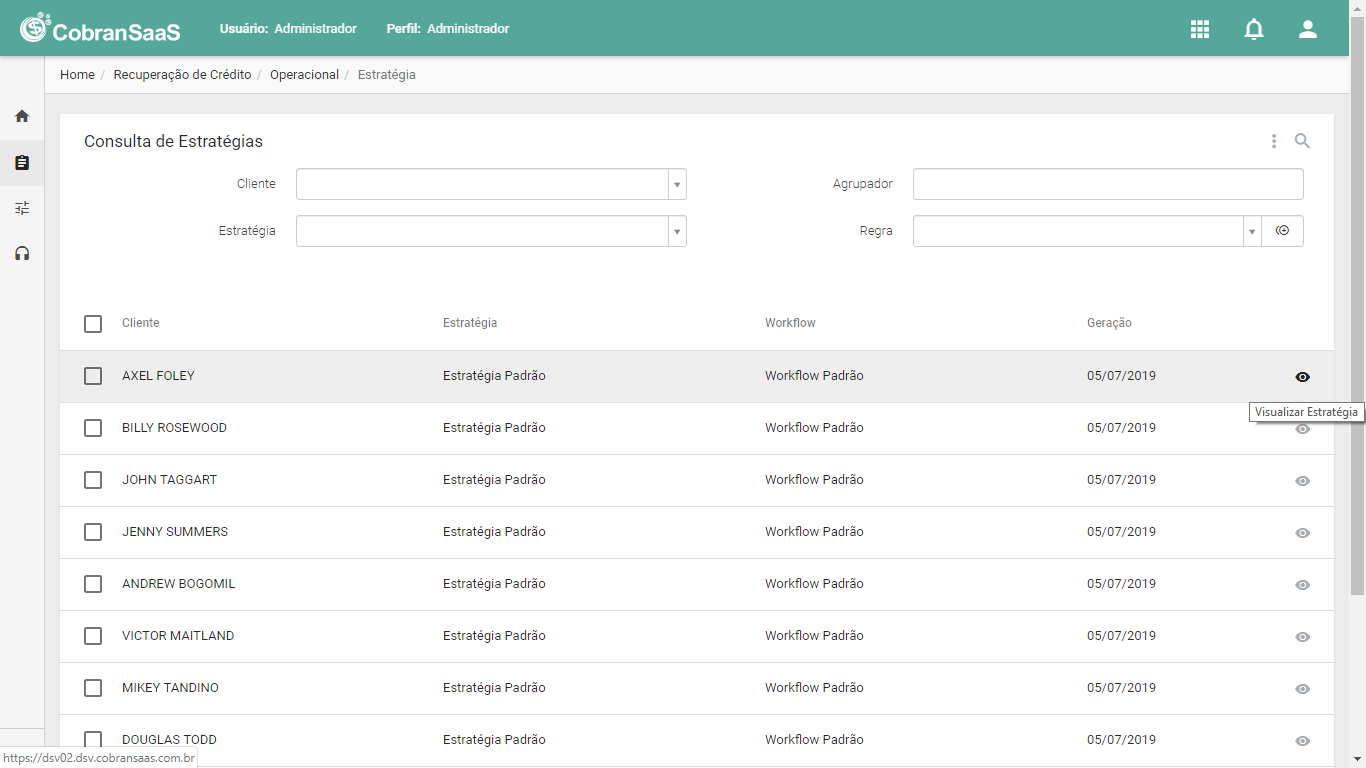Open the clipboard sidebar module

tap(22, 162)
